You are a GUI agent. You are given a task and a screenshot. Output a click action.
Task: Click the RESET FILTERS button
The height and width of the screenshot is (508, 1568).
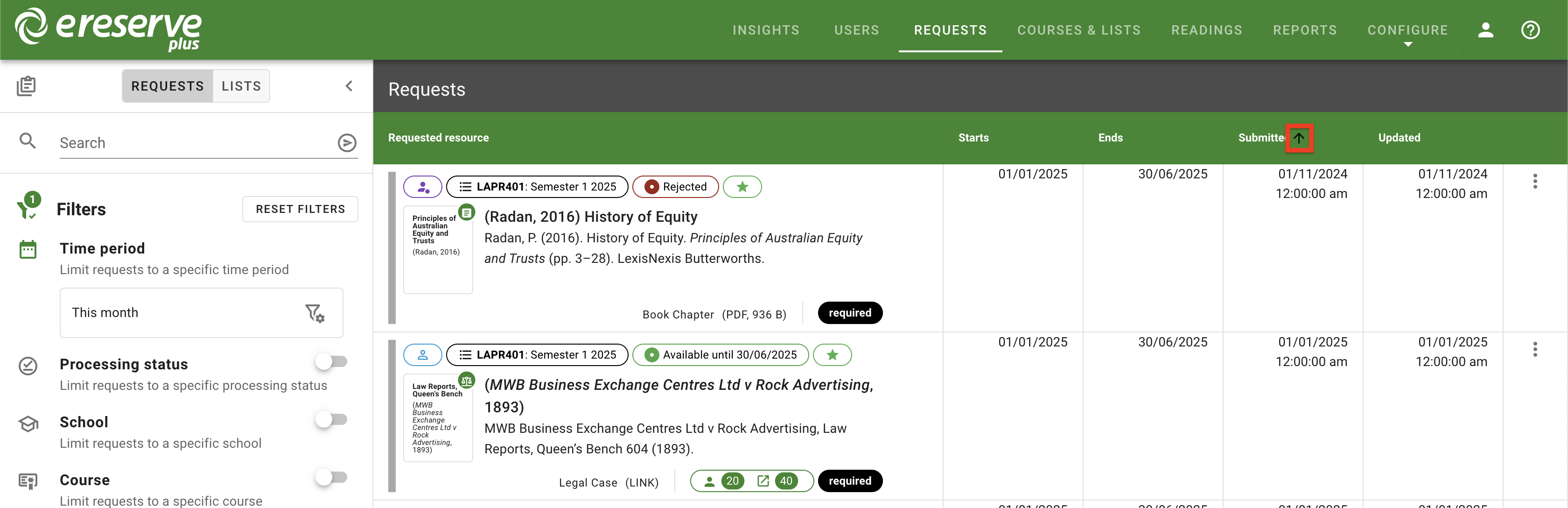click(300, 209)
